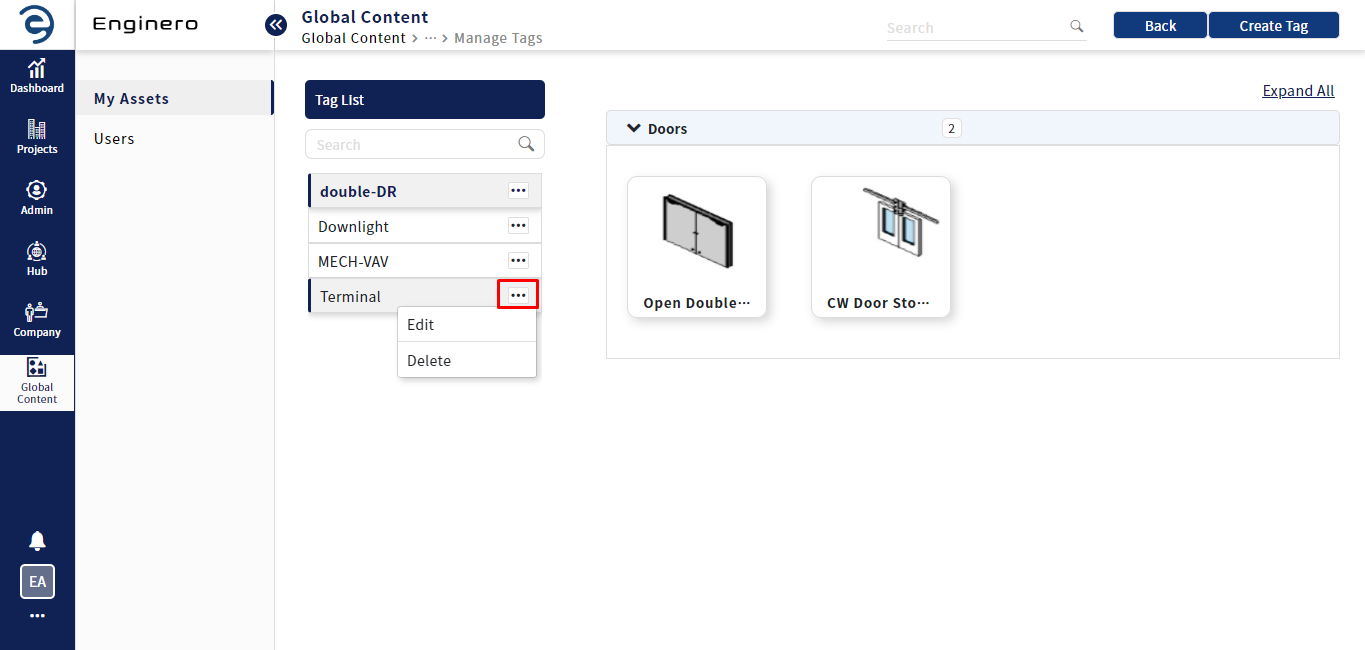Open the Hub section
Viewport: 1365px width, 650px height.
(37, 259)
